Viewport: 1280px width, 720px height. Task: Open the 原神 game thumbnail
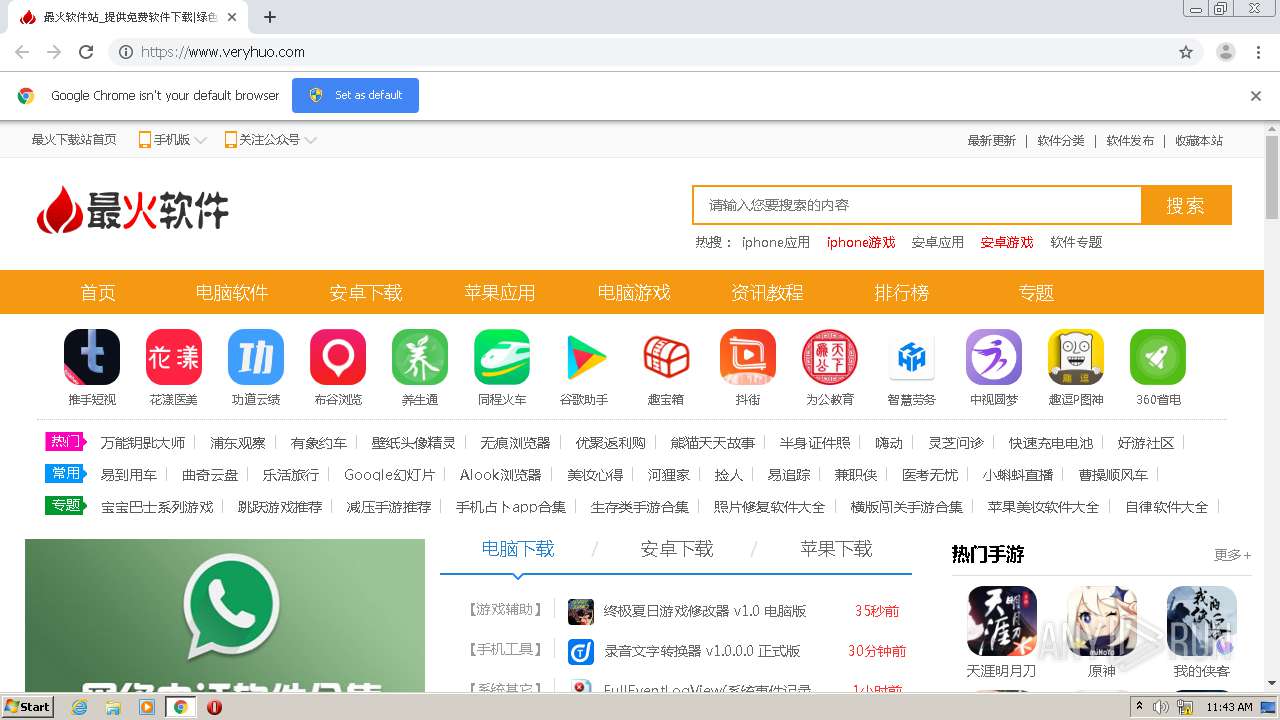tap(1102, 620)
